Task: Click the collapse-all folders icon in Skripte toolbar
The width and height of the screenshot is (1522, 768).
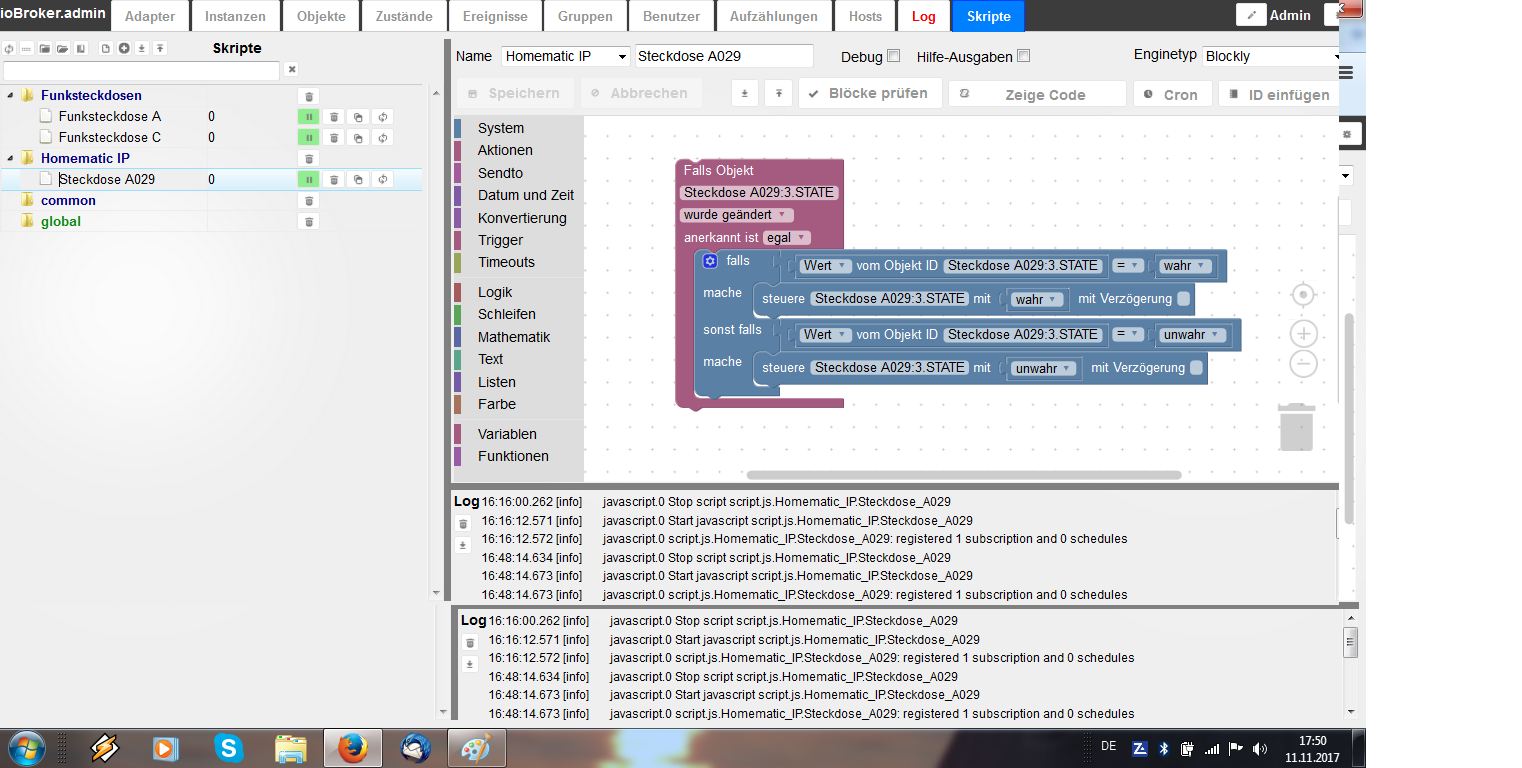Action: (45, 48)
